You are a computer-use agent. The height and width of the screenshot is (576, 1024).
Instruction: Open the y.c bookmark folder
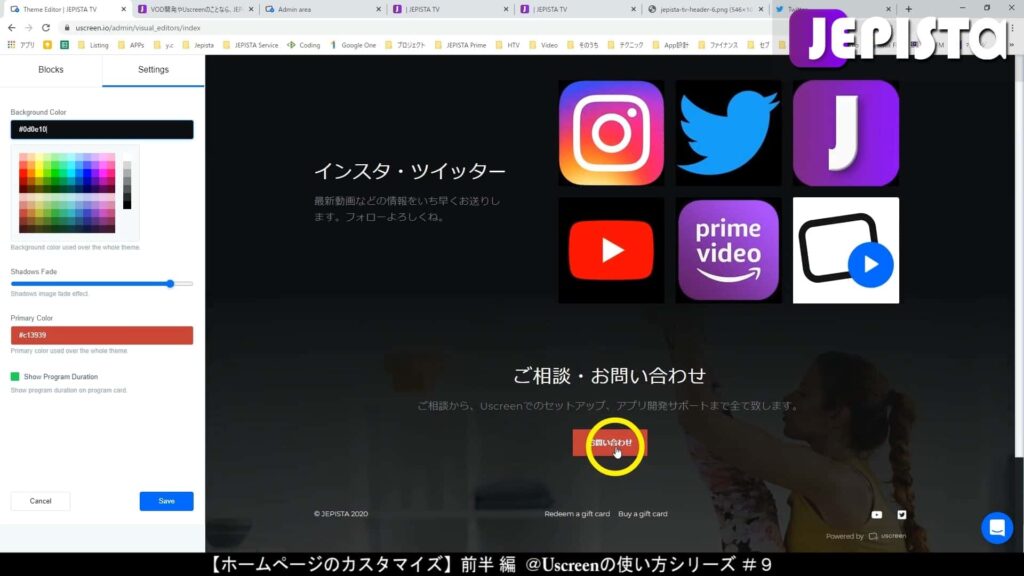(x=164, y=45)
